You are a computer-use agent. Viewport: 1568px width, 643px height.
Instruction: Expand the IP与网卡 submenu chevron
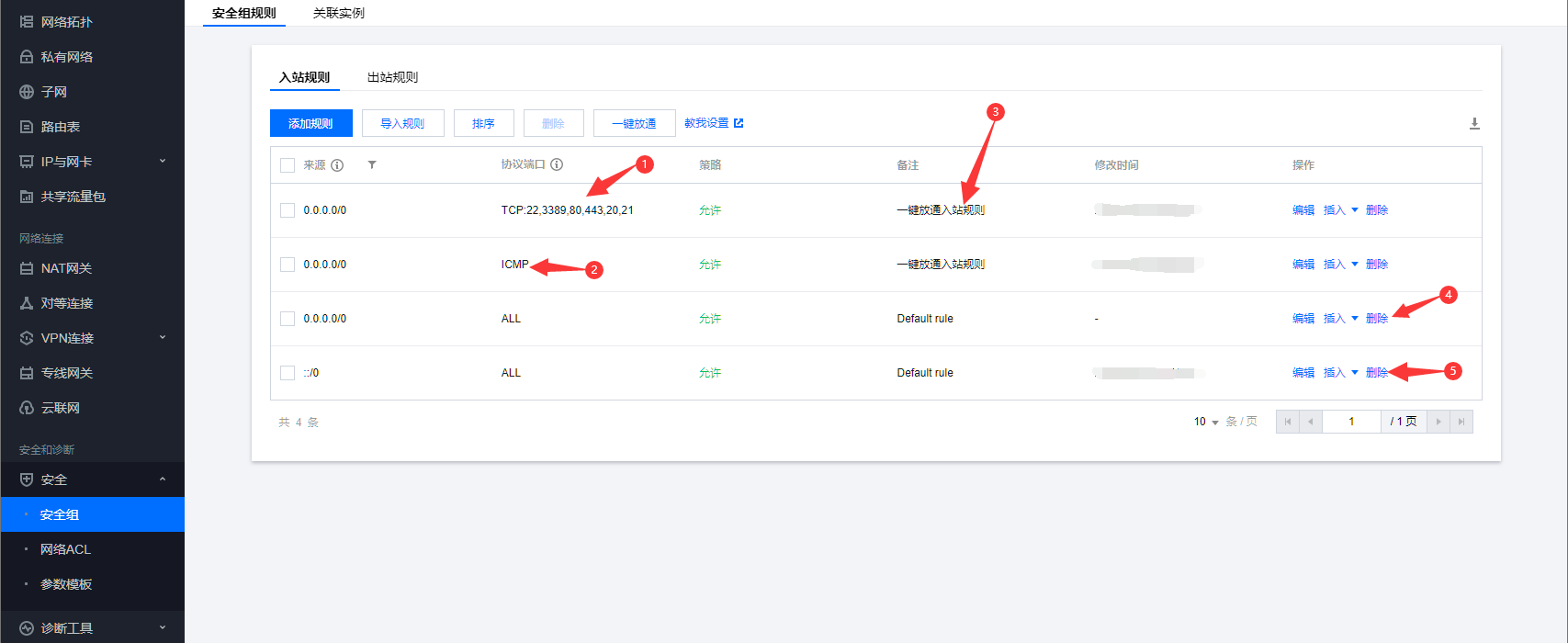click(x=163, y=161)
